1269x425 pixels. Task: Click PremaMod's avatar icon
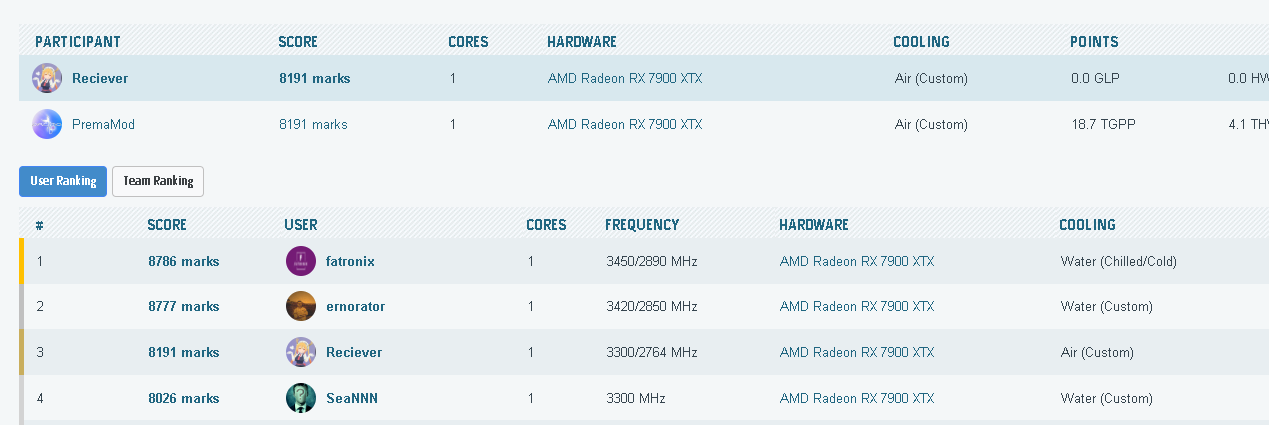click(x=47, y=124)
